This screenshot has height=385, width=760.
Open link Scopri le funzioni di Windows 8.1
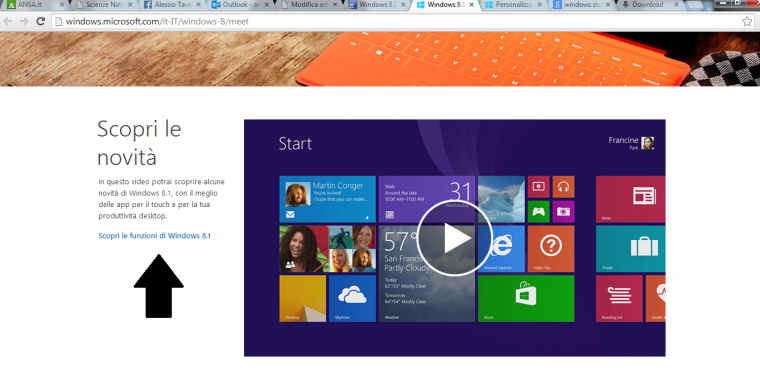point(155,236)
